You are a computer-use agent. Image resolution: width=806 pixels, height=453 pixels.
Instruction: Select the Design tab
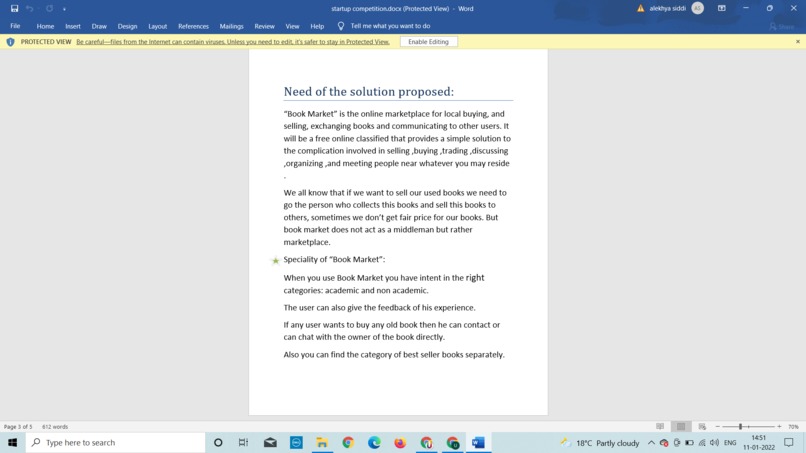click(x=127, y=26)
